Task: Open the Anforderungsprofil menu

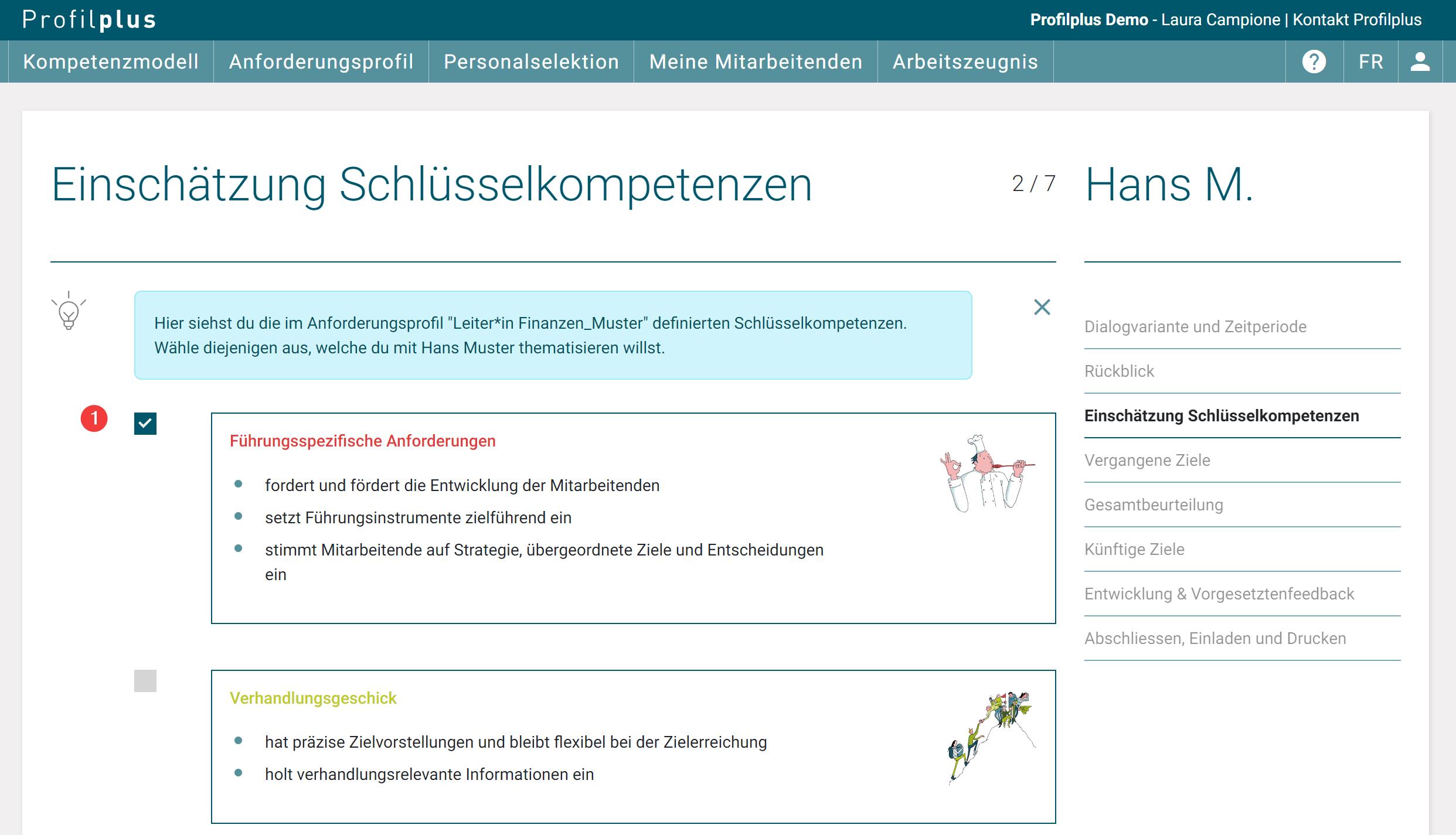Action: [321, 62]
